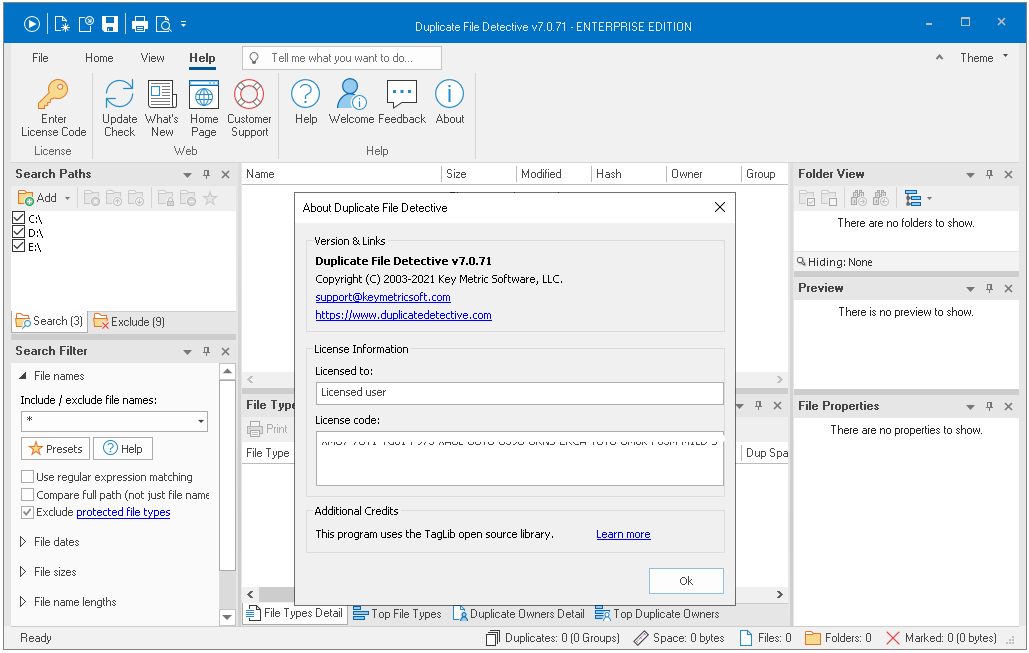Collapse the ribbon with the up arrow
The image size is (1029, 653).
[x=940, y=57]
